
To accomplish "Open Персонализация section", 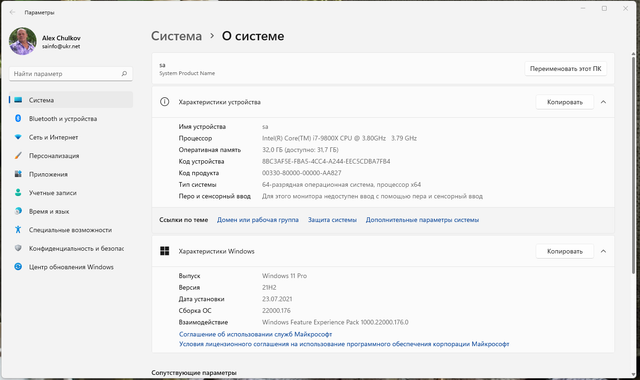I will [x=71, y=156].
